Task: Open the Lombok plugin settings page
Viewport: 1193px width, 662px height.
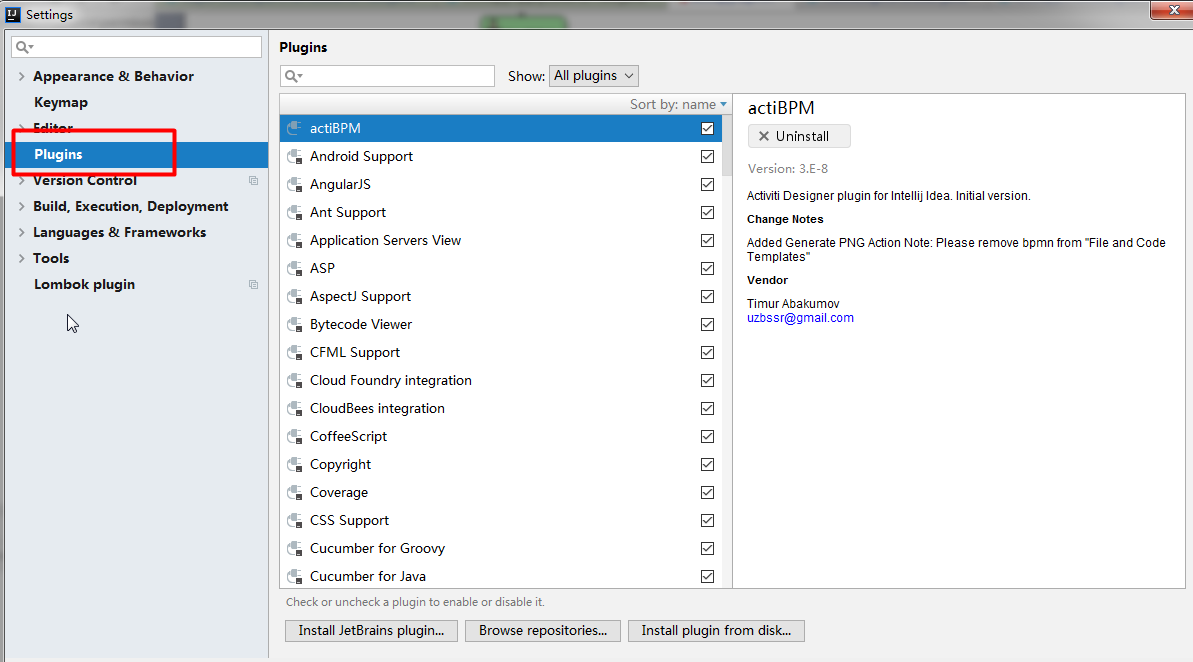Action: click(84, 284)
